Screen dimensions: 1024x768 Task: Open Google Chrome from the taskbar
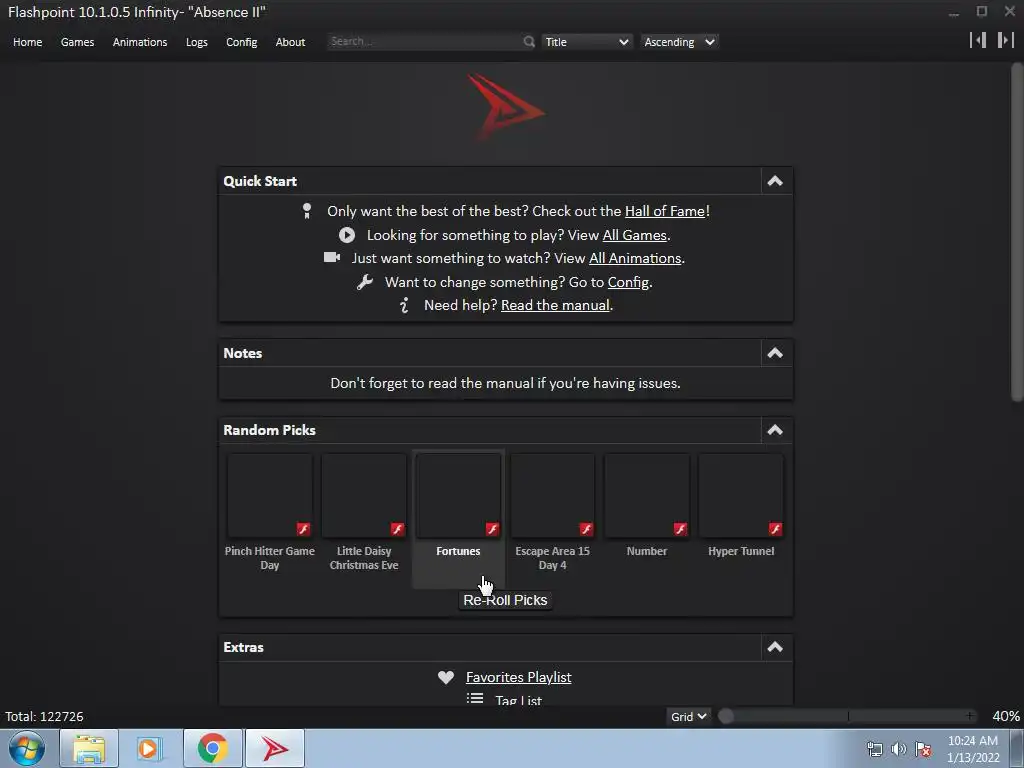(213, 748)
